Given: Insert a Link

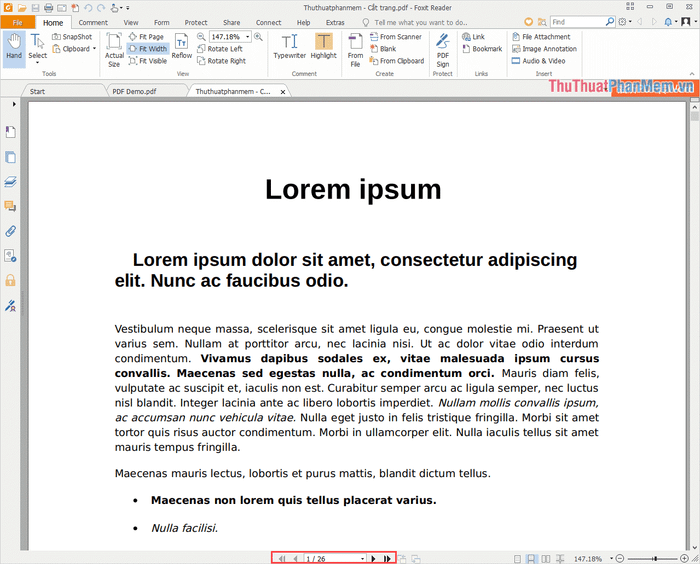Looking at the screenshot, I should [x=474, y=37].
